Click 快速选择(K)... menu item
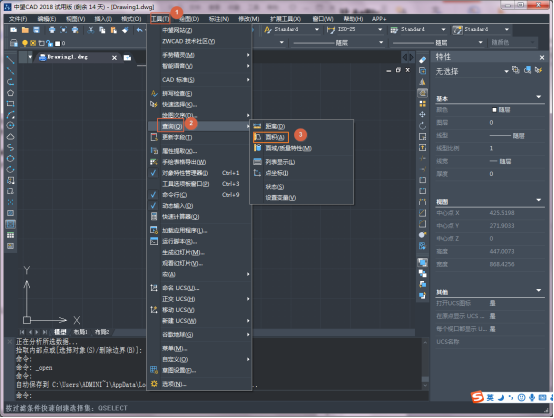Viewport: 554px width, 418px height. [199, 105]
